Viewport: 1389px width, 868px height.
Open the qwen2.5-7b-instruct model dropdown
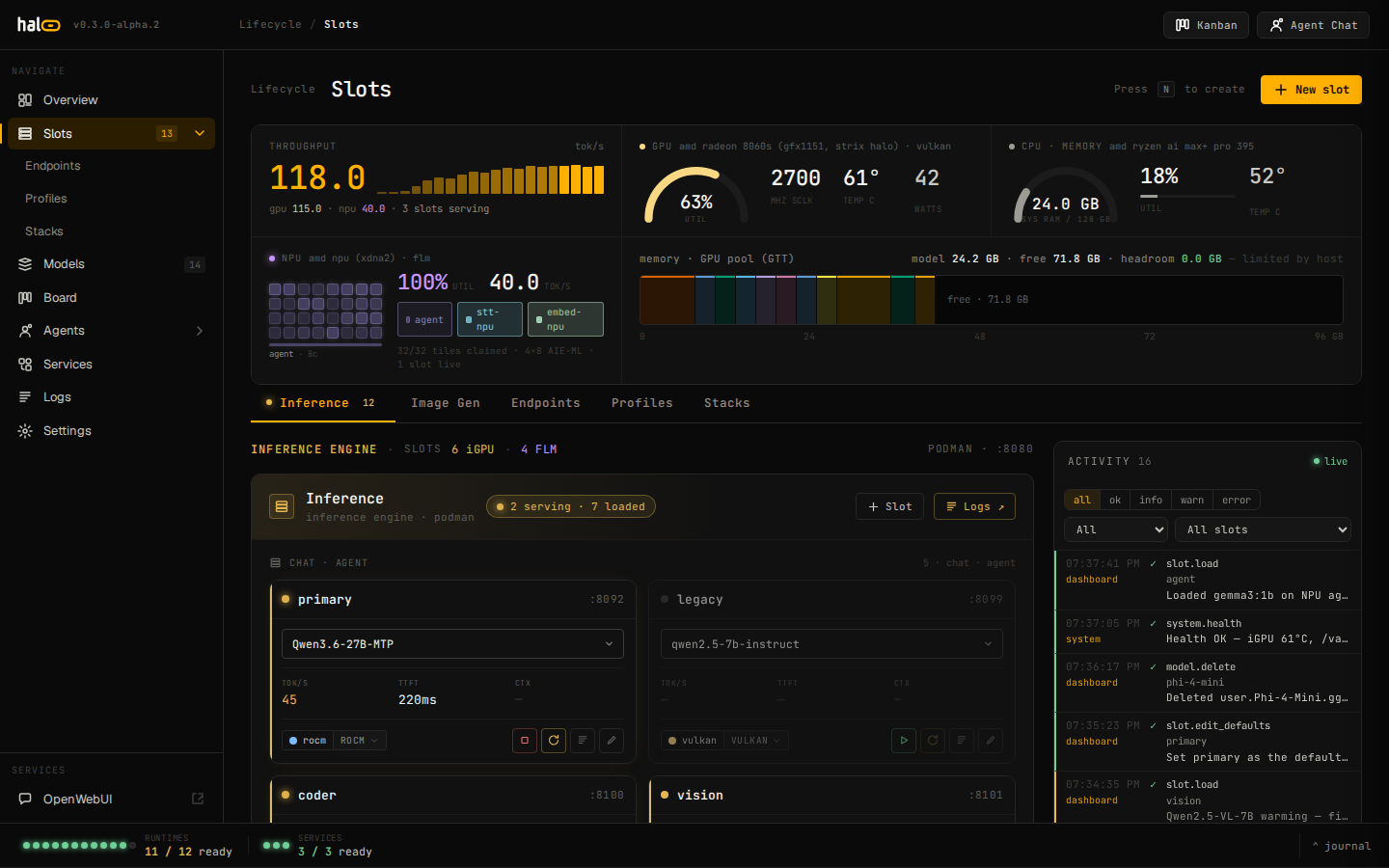click(x=831, y=644)
